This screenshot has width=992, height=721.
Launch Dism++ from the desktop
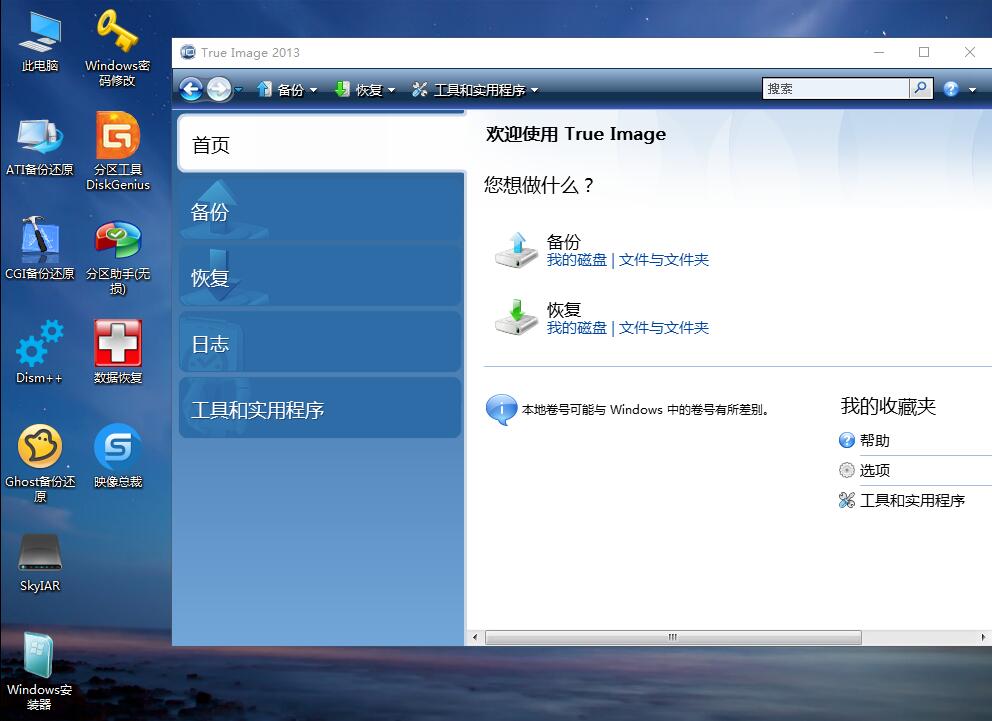(40, 345)
